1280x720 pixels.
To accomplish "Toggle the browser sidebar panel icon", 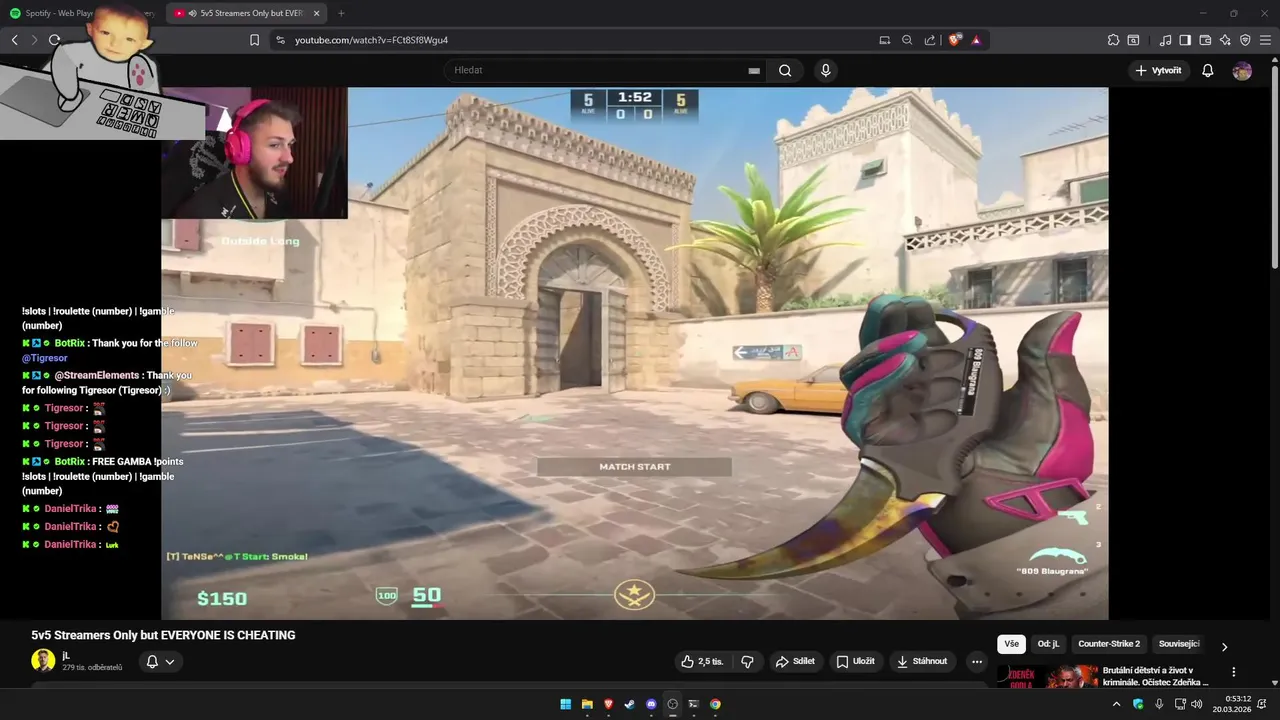I will pos(1185,40).
